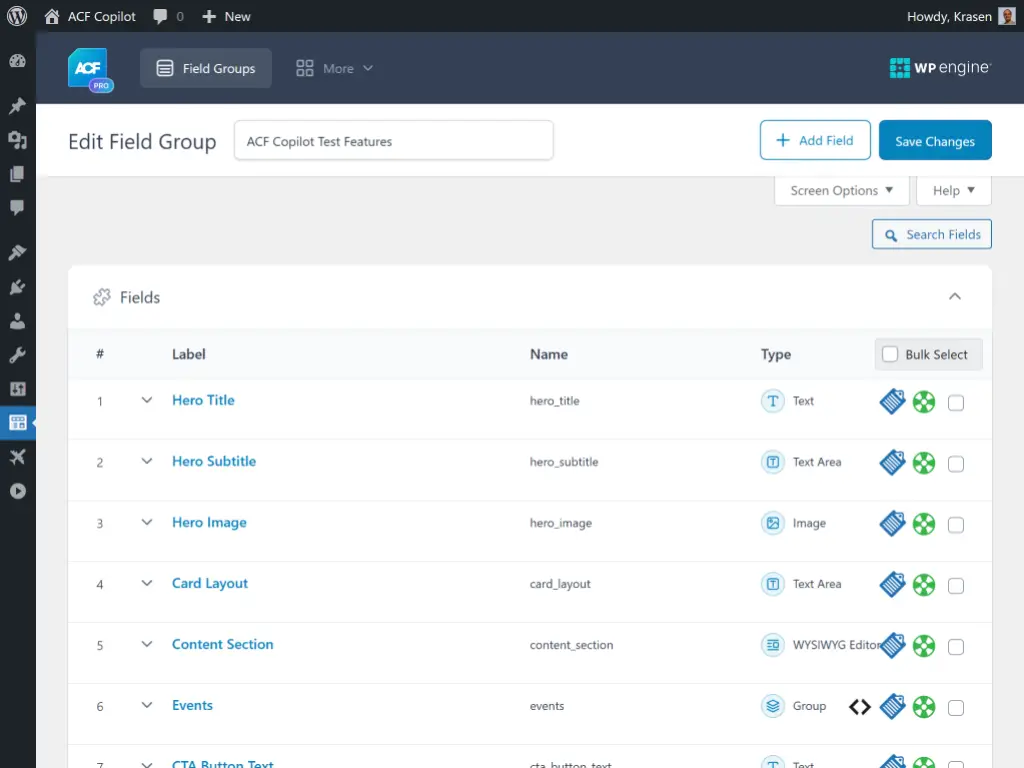This screenshot has width=1024, height=768.
Task: Click the WordPress logo in the top bar
Action: pos(16,15)
